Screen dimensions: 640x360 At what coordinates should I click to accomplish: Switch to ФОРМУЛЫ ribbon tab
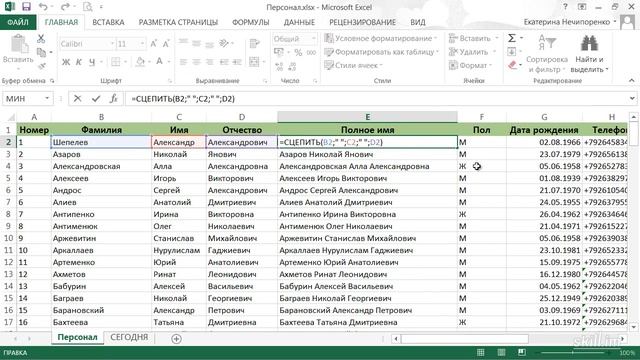click(251, 22)
